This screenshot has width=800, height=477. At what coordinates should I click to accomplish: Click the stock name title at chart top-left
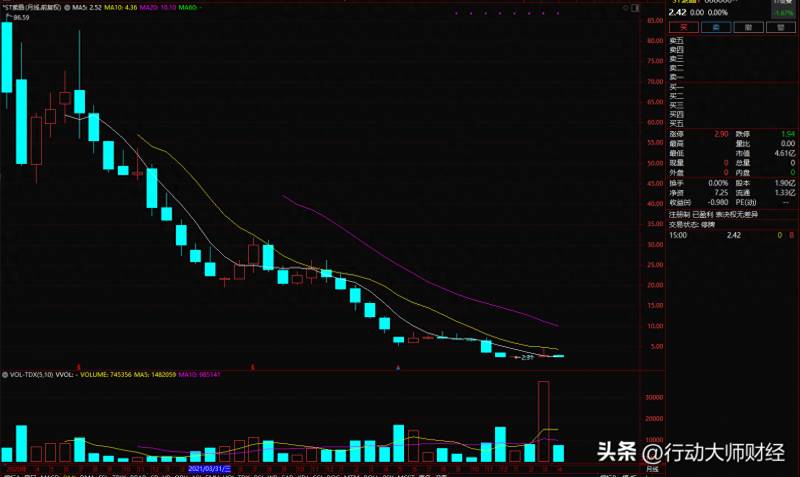pyautogui.click(x=32, y=8)
